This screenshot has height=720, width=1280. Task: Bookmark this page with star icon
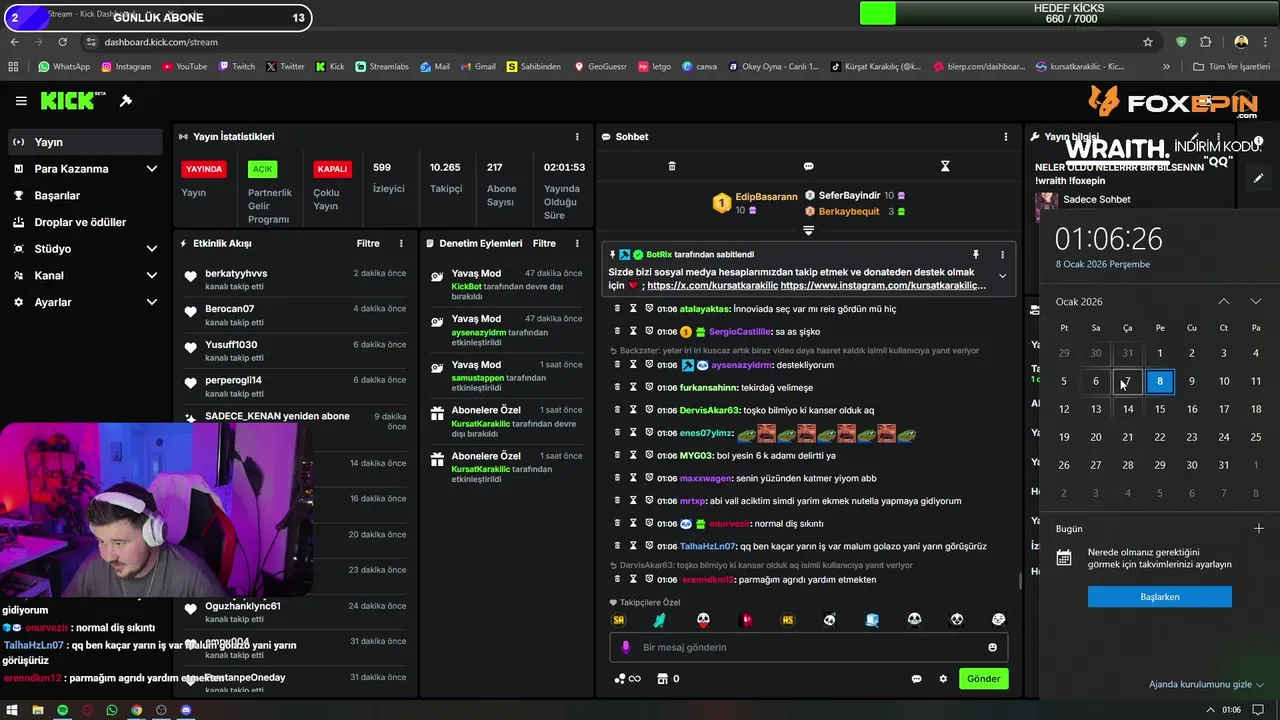[x=1148, y=42]
